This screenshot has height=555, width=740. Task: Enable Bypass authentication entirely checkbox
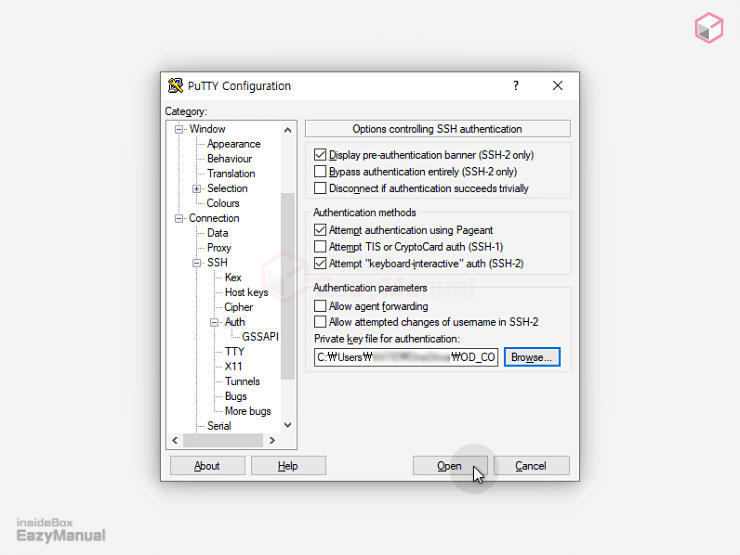tap(320, 171)
